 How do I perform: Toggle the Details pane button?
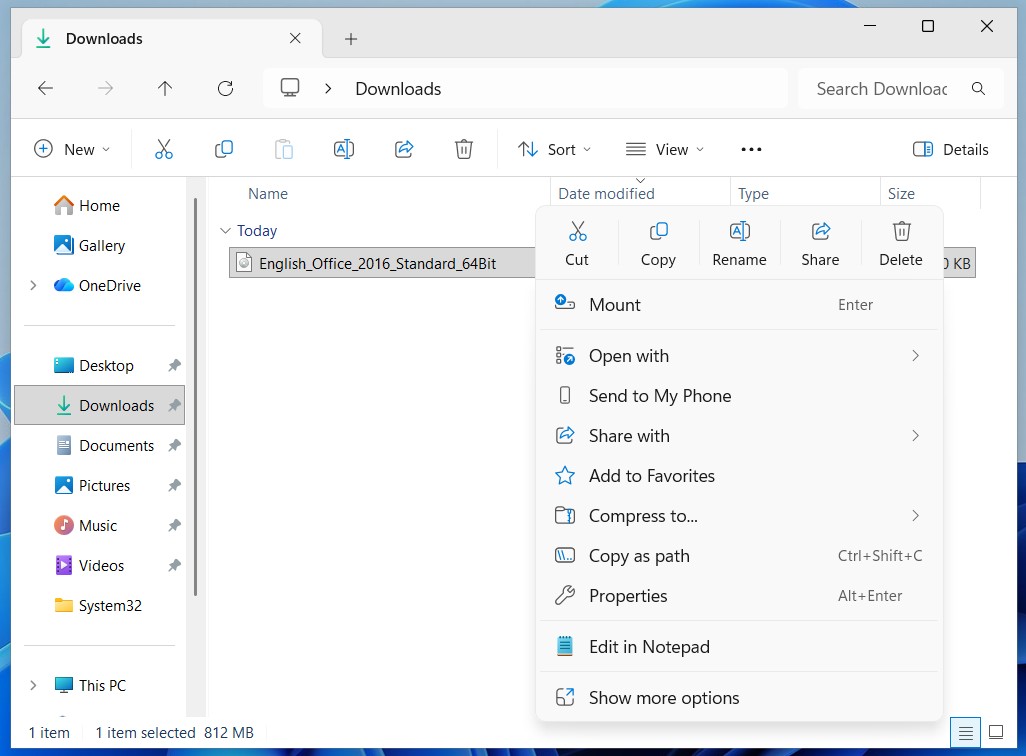950,149
